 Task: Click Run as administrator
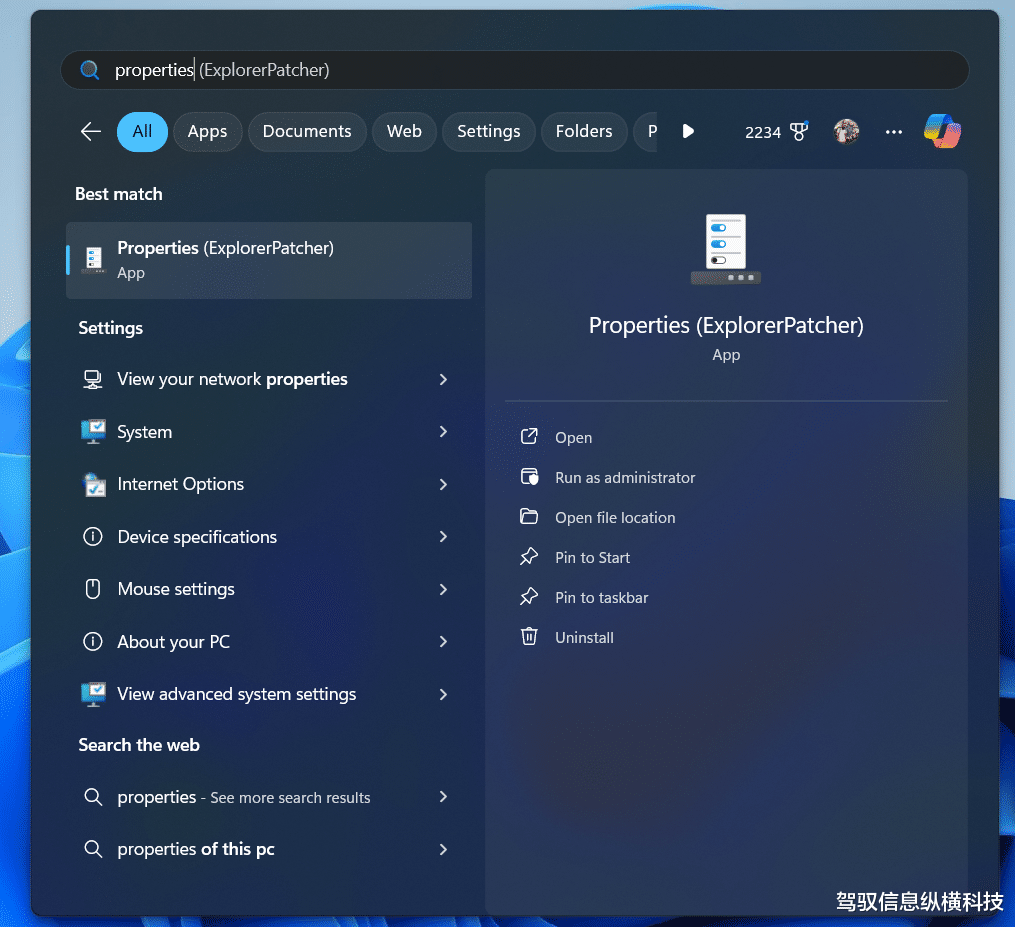click(x=625, y=478)
